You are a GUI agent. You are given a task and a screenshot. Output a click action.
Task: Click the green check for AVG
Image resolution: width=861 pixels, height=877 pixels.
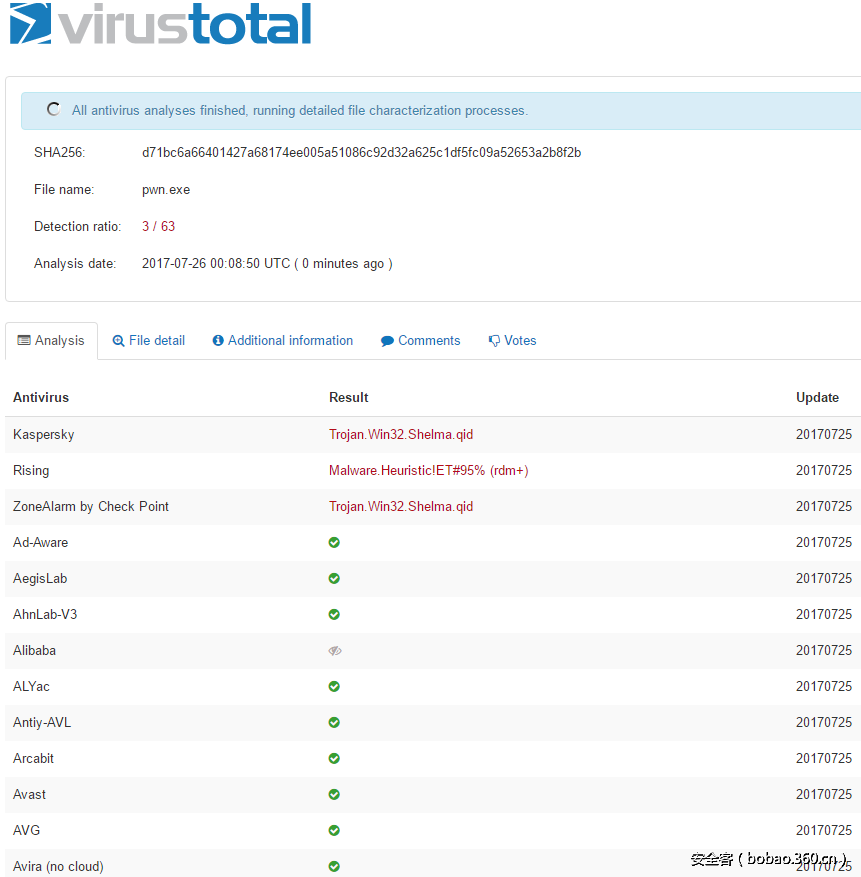[x=334, y=831]
